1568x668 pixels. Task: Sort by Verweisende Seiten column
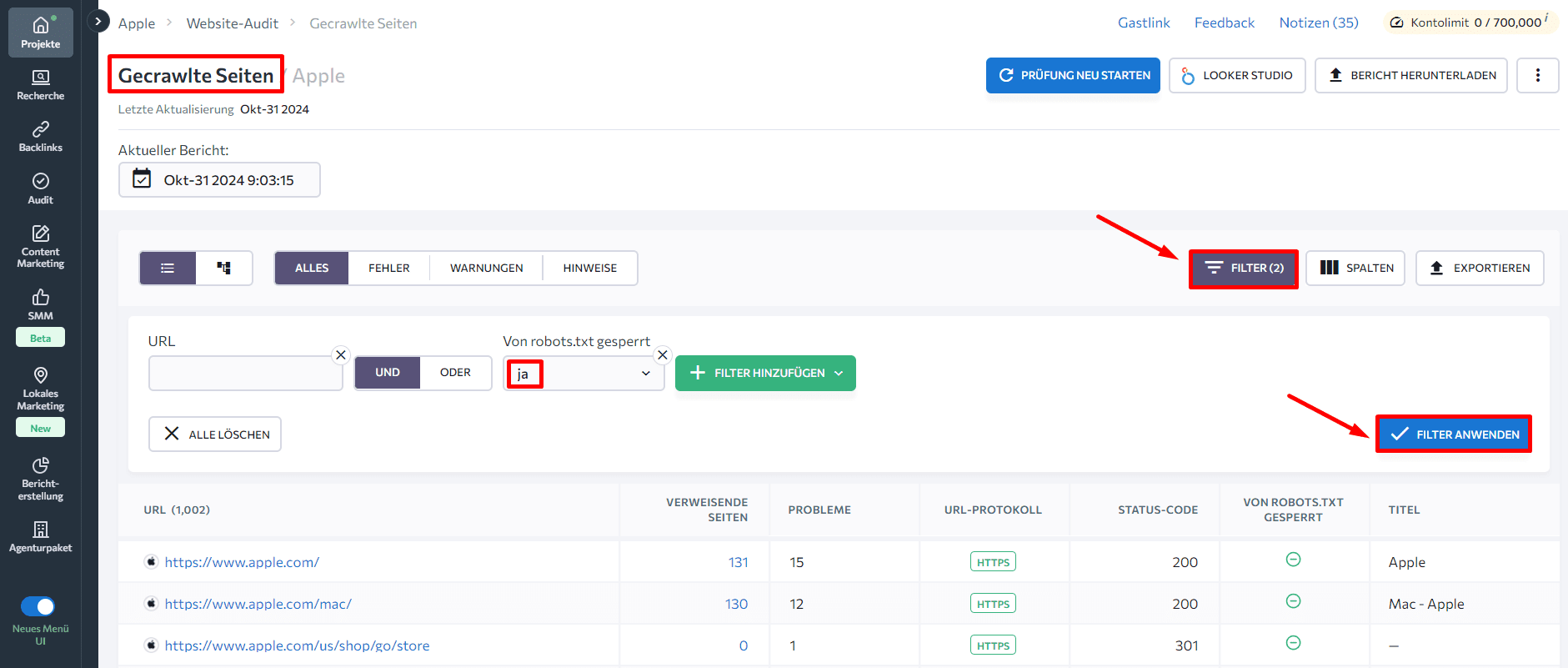[707, 510]
